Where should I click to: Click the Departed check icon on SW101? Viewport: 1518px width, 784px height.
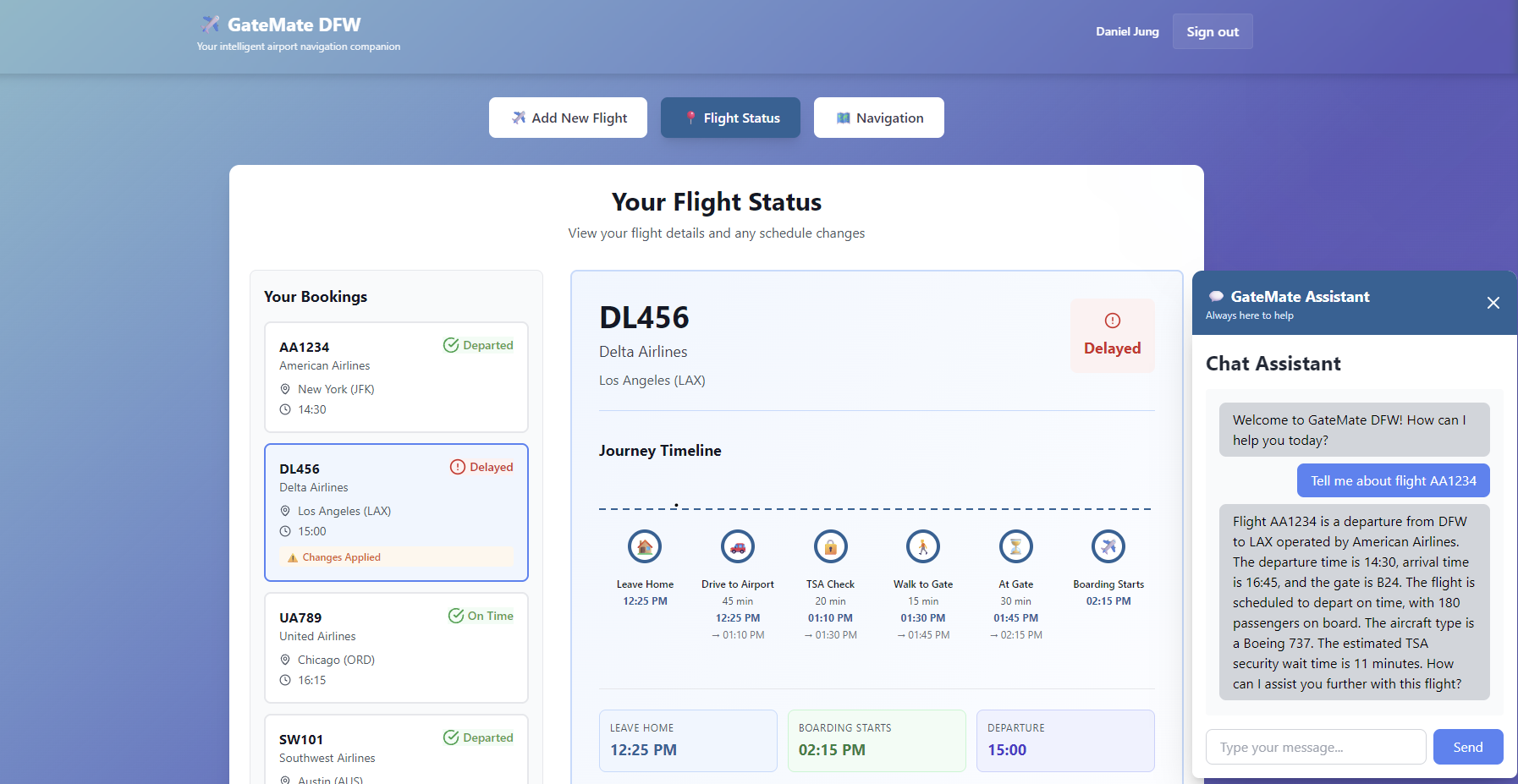tap(451, 737)
